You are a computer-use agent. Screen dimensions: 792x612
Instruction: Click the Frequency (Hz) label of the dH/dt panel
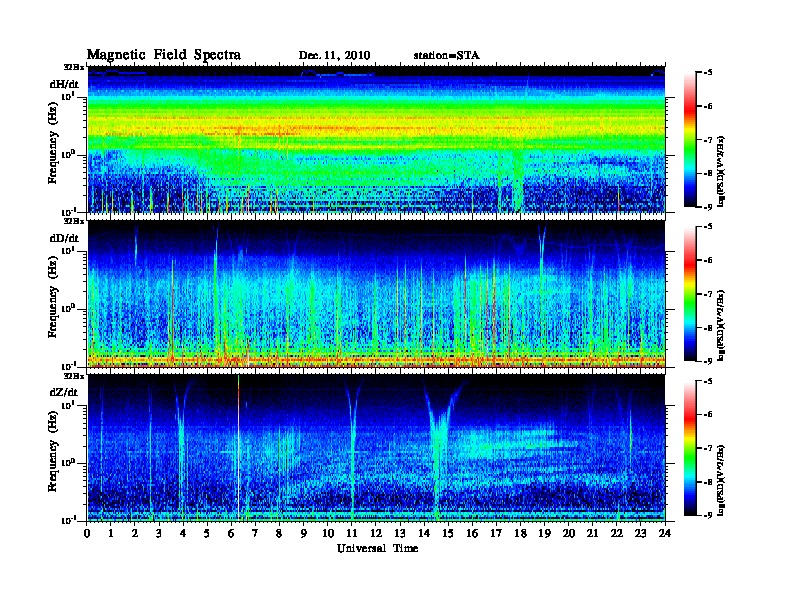(x=53, y=143)
